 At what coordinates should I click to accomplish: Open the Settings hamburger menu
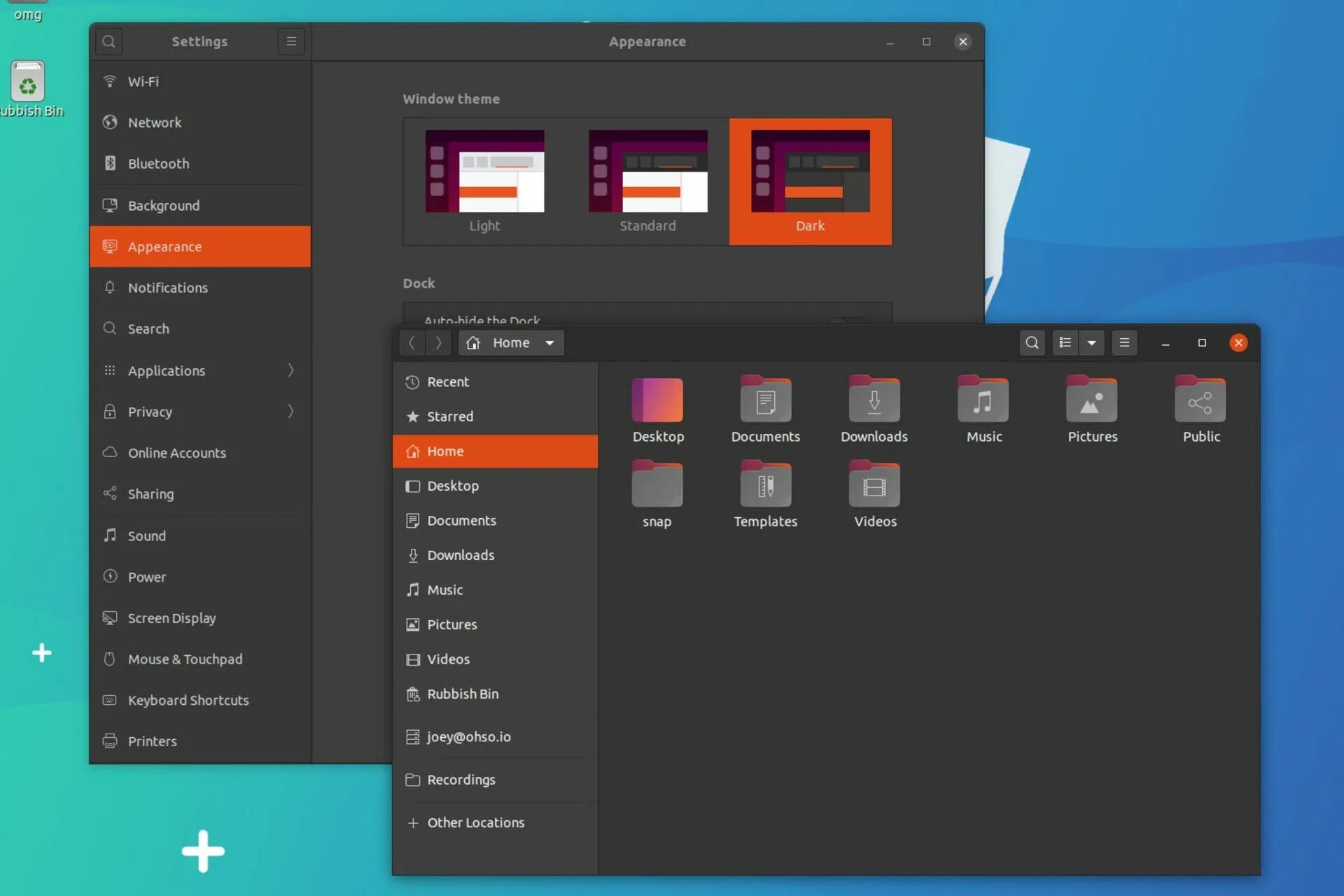click(x=291, y=41)
